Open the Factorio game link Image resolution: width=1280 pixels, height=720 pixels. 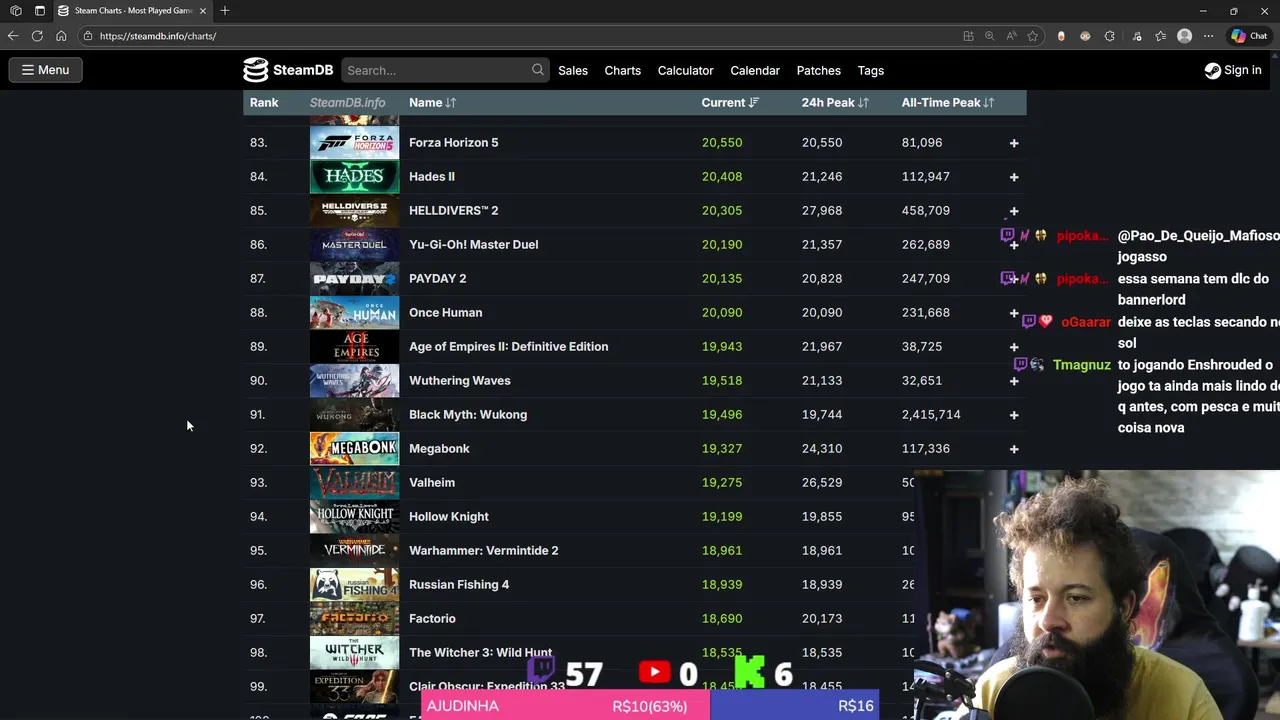(x=432, y=618)
